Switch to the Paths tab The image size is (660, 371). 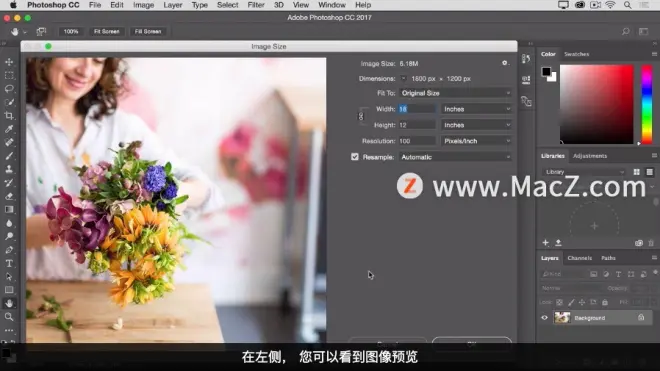608,258
